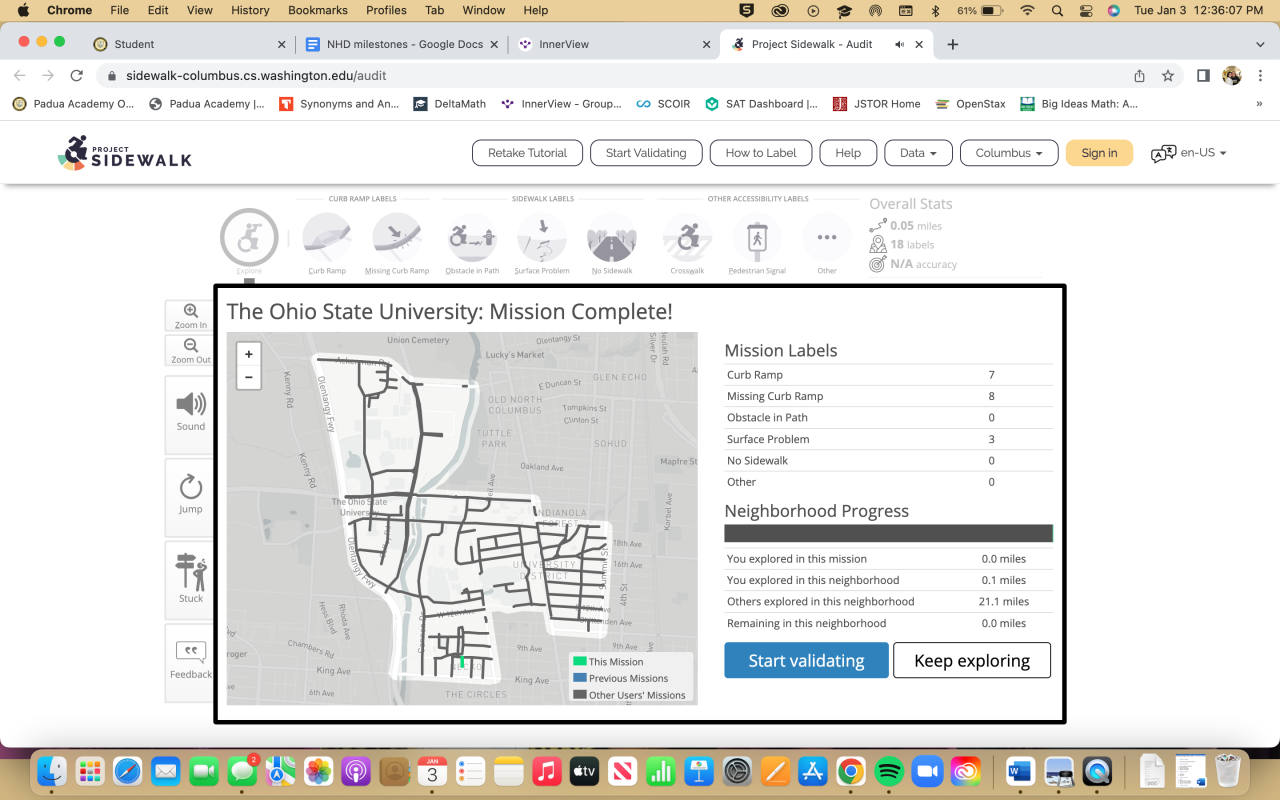Select the Missing Curb Ramp label icon

click(397, 238)
